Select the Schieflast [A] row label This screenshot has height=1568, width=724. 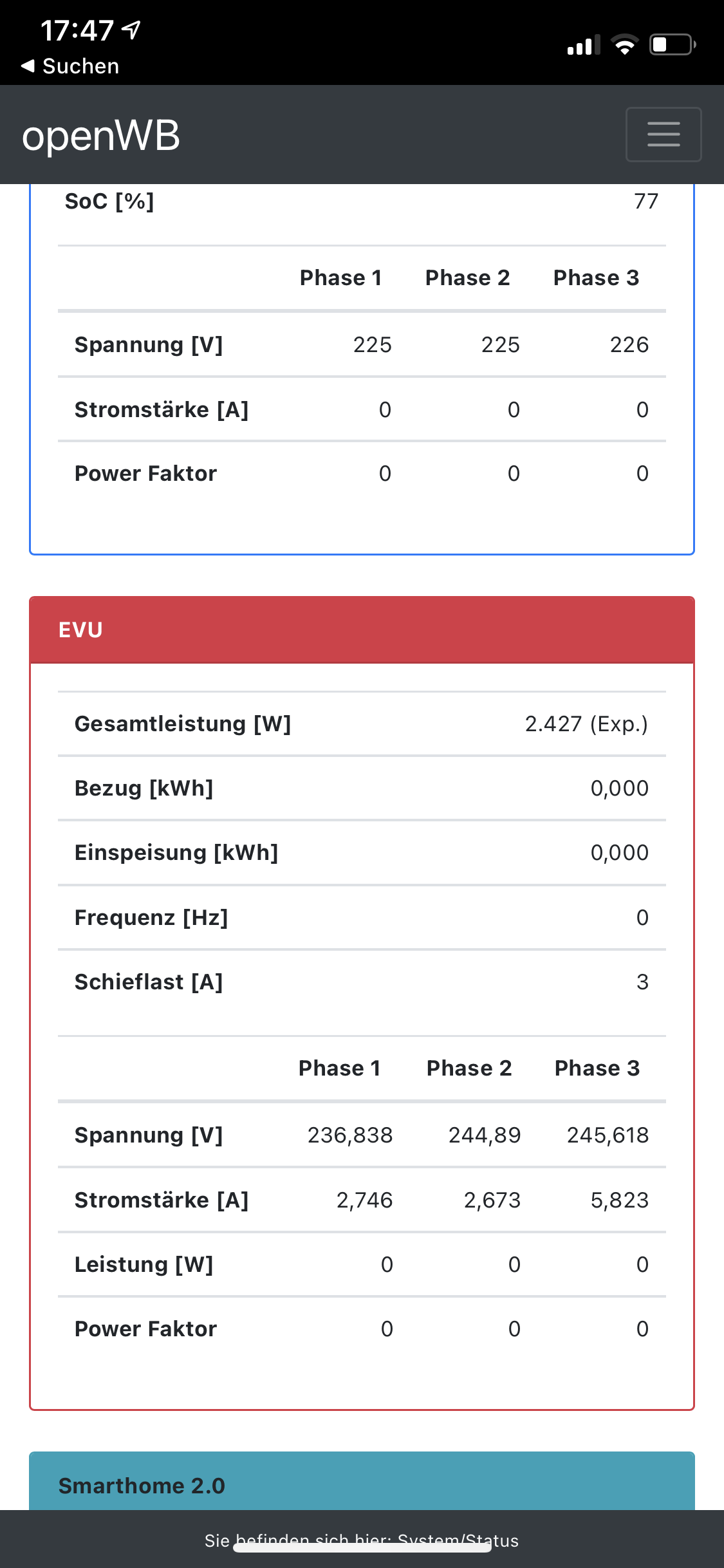pyautogui.click(x=149, y=982)
